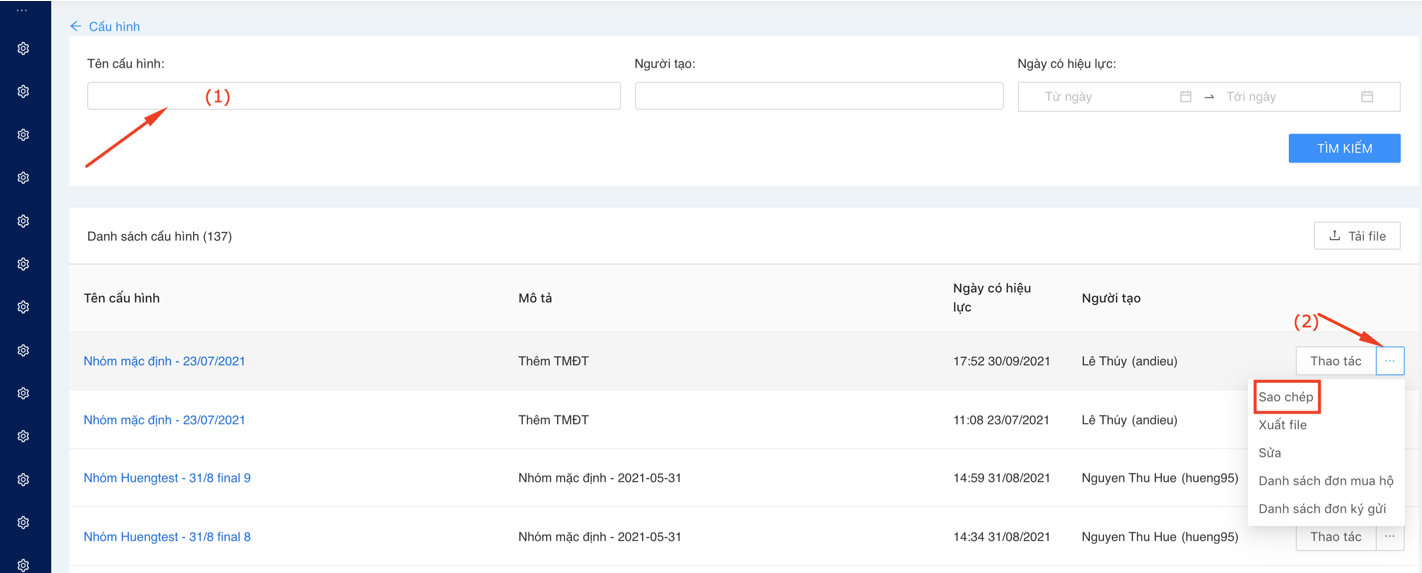Open the Nhóm Huengtest - 31/8 final 9 link
The width and height of the screenshot is (1422, 573).
[x=167, y=478]
